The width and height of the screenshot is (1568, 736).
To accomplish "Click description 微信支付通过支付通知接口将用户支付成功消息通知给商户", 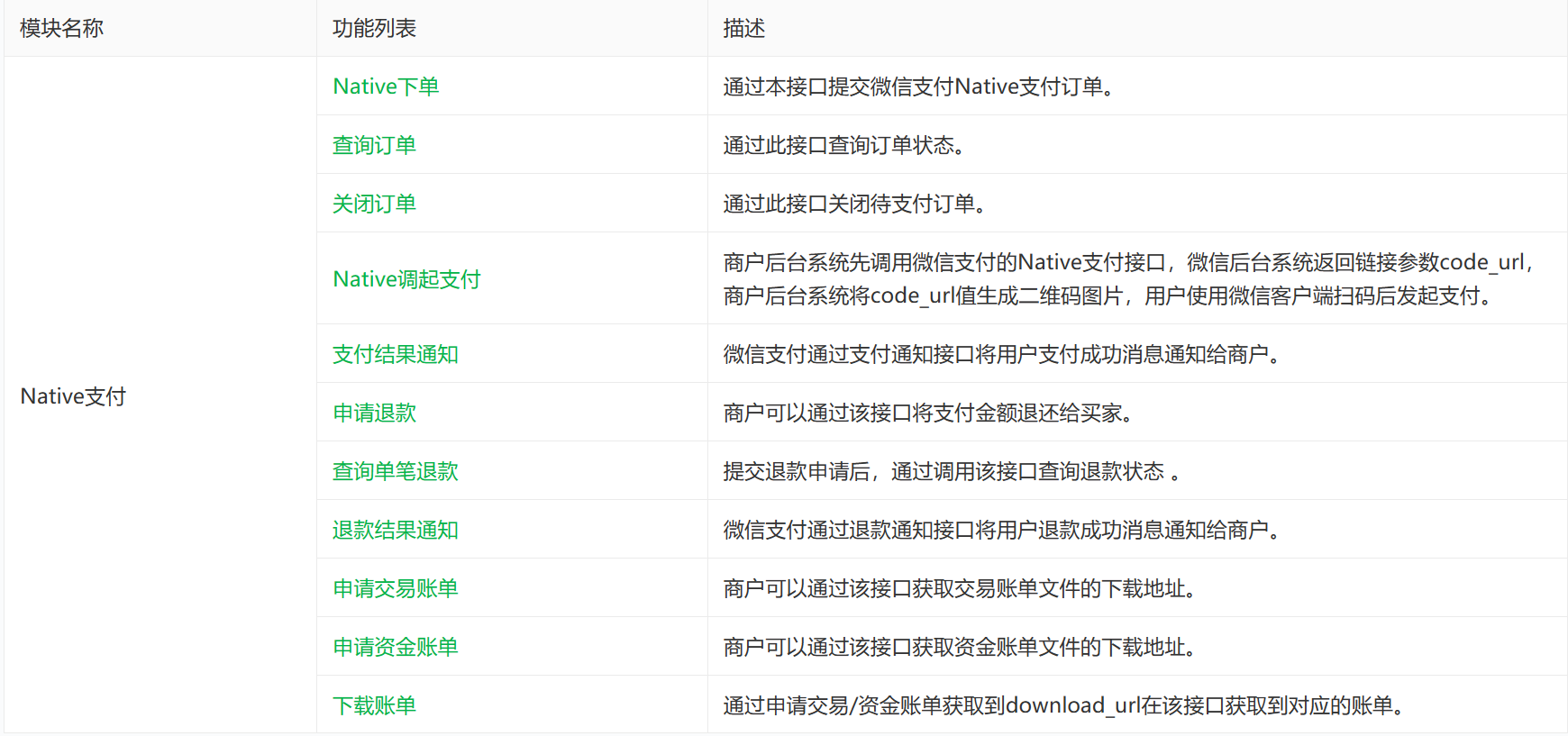I will click(1002, 354).
